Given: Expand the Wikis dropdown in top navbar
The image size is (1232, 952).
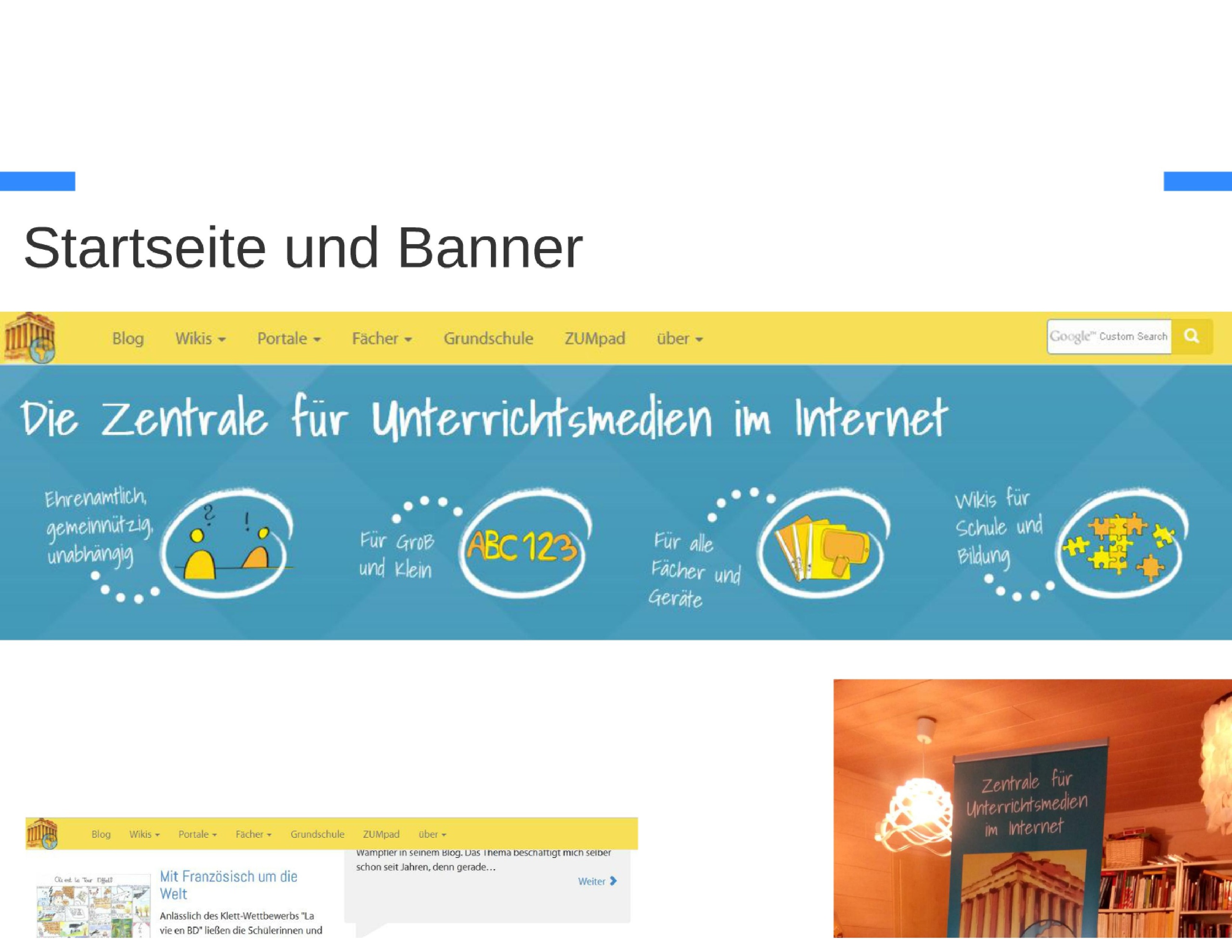Looking at the screenshot, I should click(x=200, y=338).
